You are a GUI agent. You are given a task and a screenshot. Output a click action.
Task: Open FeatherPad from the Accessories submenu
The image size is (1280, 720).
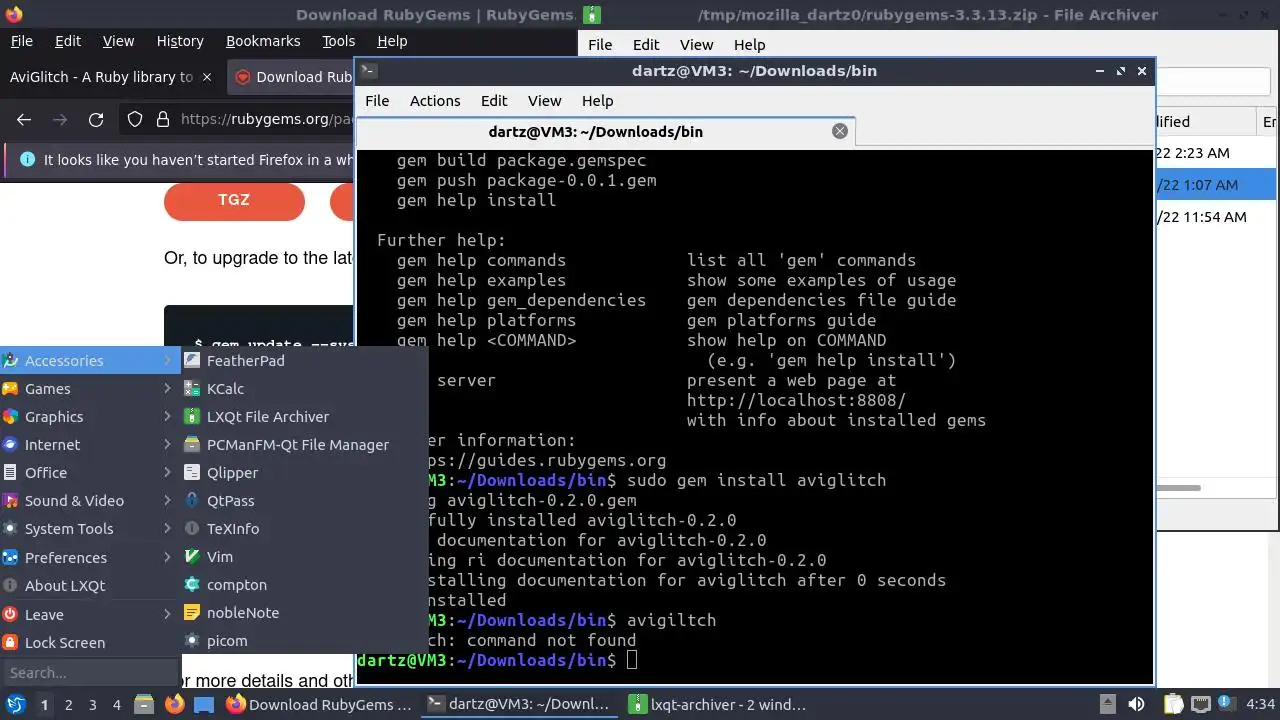[x=304, y=361]
